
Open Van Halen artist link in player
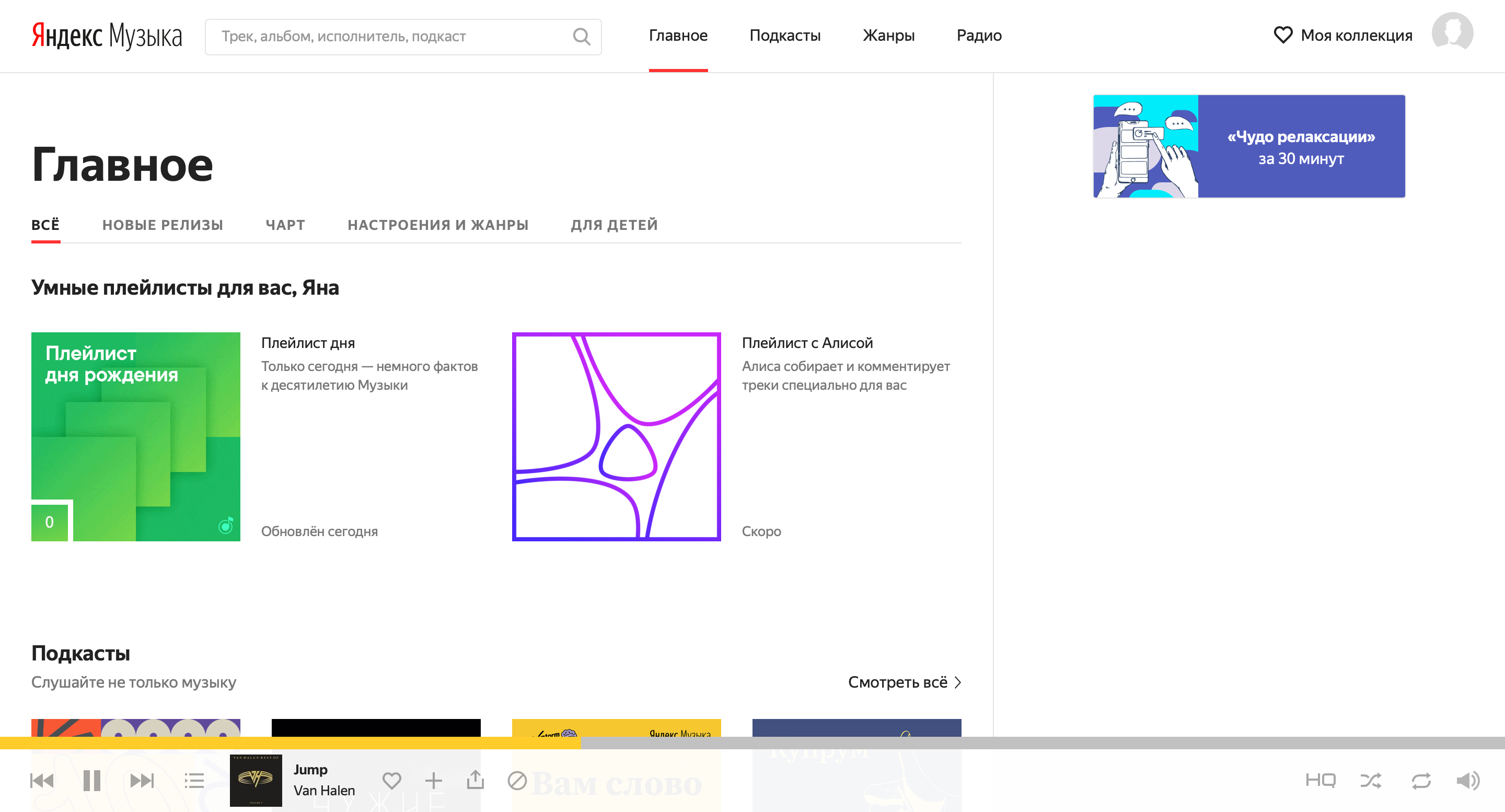(324, 791)
